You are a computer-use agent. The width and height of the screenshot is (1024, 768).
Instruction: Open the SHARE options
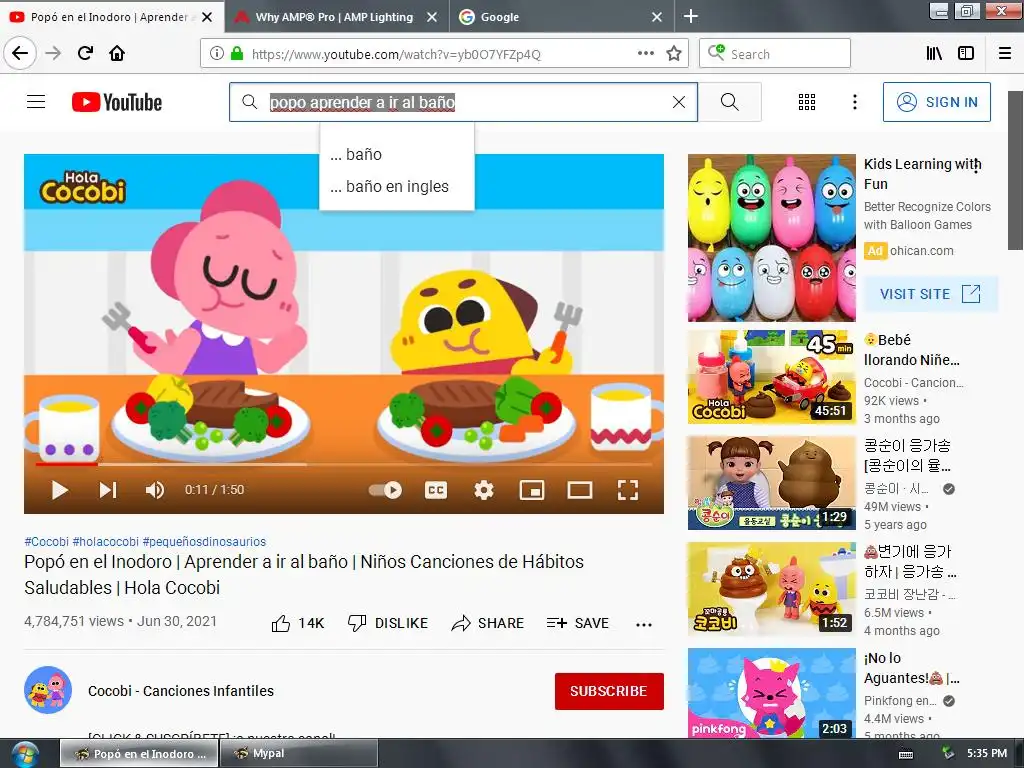[487, 623]
